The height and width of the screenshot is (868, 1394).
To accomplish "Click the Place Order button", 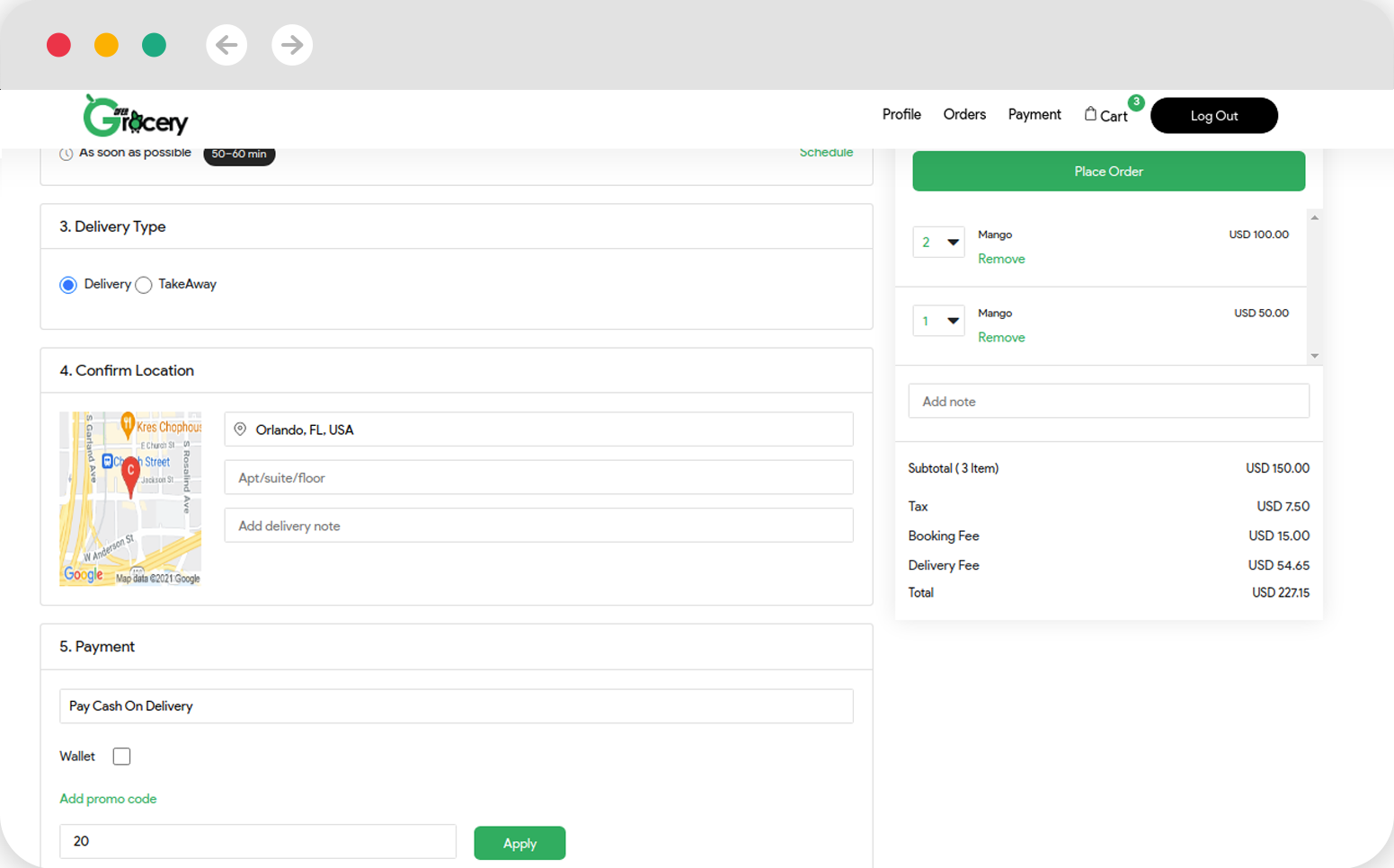I will click(x=1108, y=171).
